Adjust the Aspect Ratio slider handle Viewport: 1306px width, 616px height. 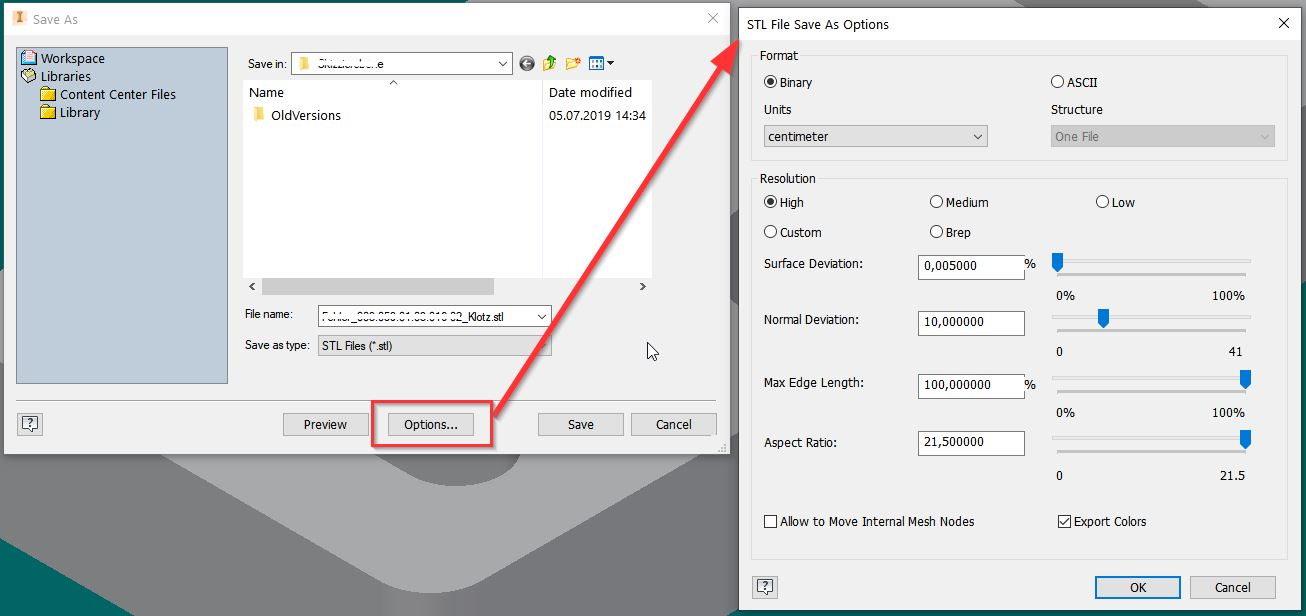tap(1245, 439)
